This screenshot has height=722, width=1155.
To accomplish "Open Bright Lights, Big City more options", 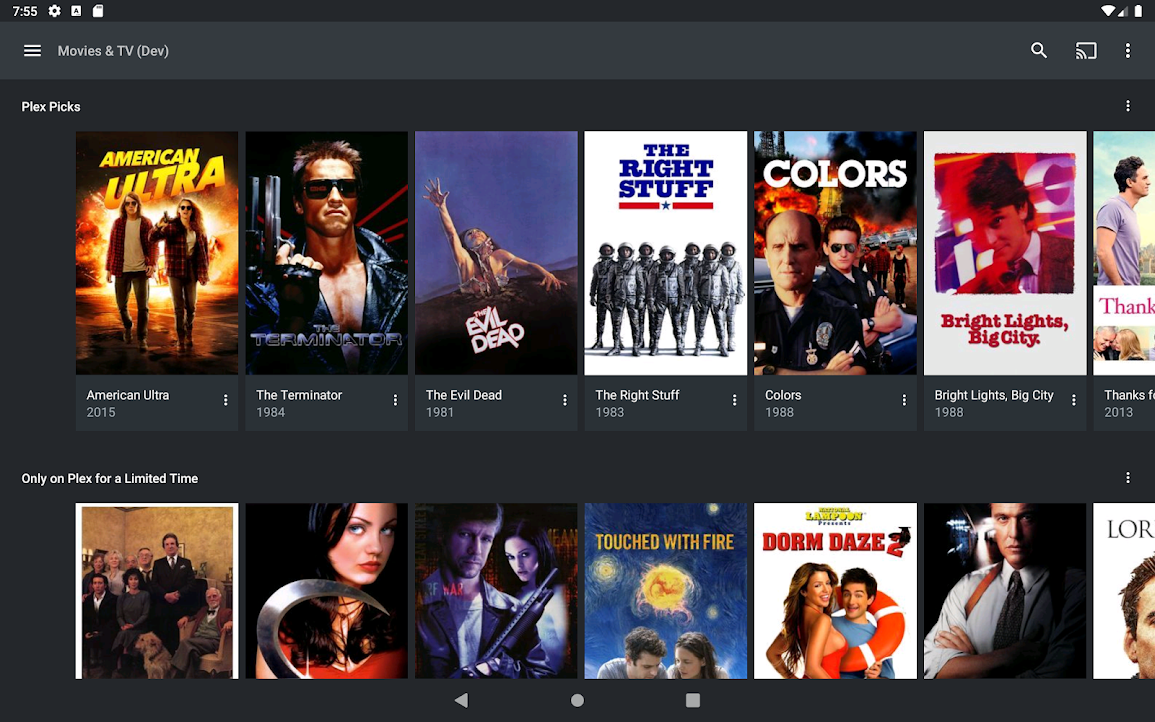I will [1073, 400].
